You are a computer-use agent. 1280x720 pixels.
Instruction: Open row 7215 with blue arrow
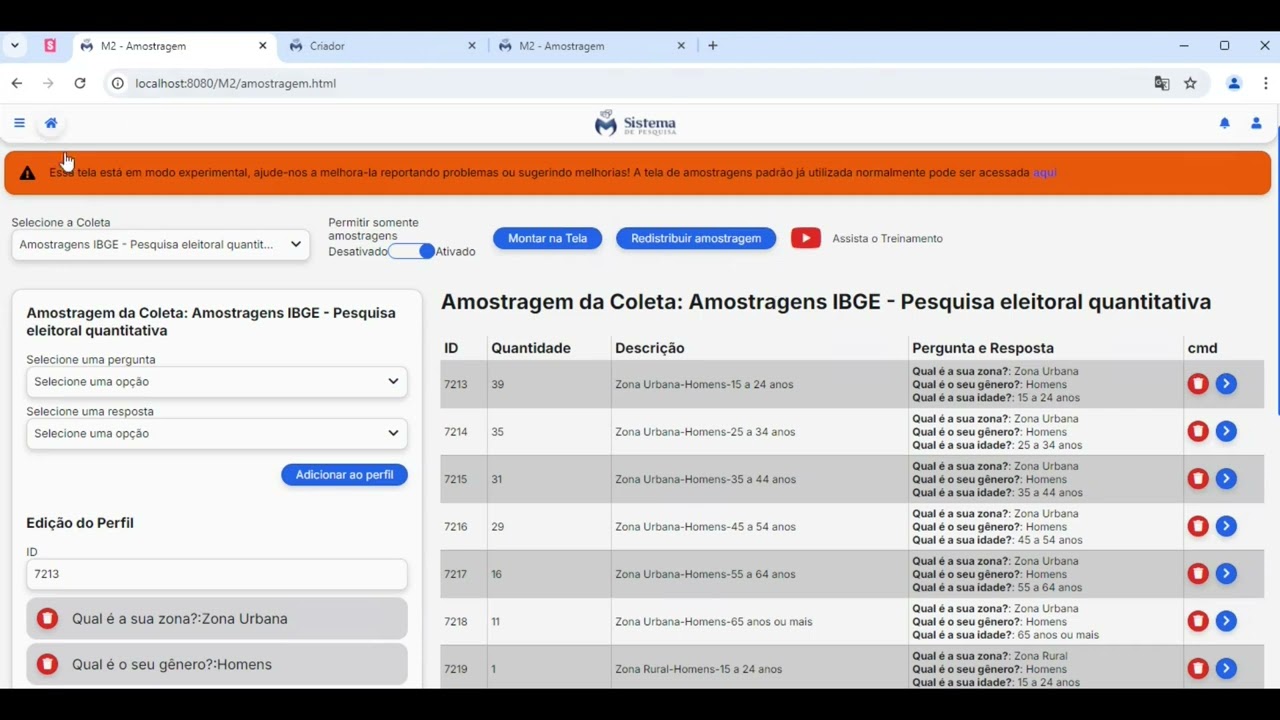[1226, 479]
